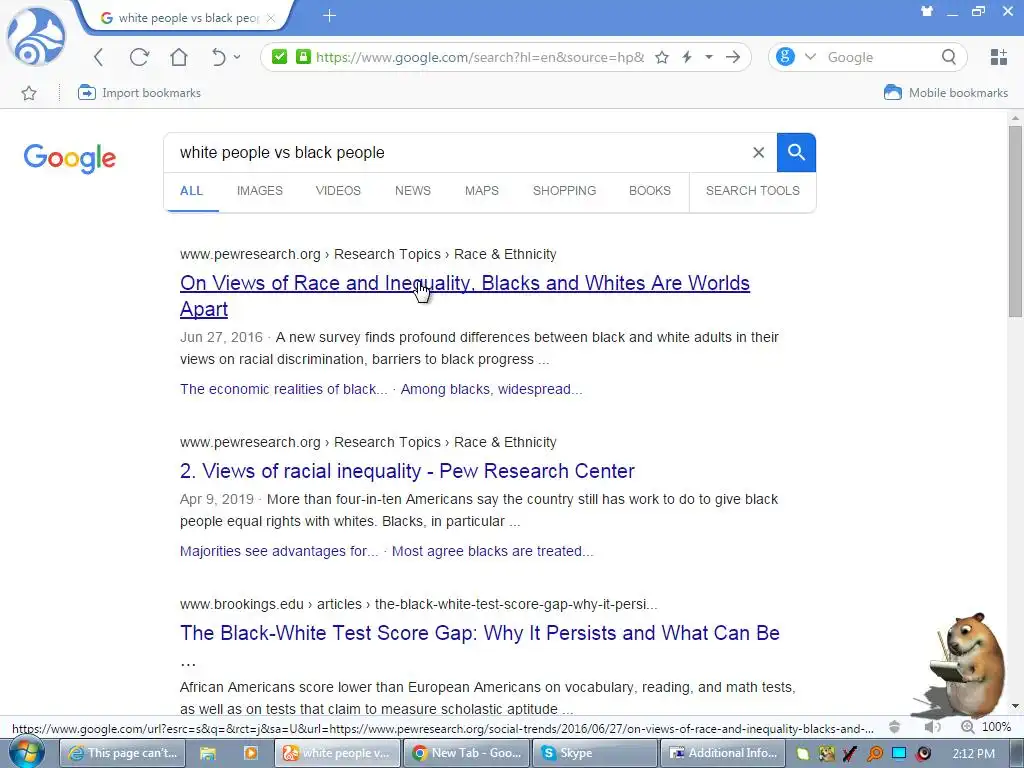Open '2. Views of racial inequality' result
The width and height of the screenshot is (1024, 768).
pos(407,471)
